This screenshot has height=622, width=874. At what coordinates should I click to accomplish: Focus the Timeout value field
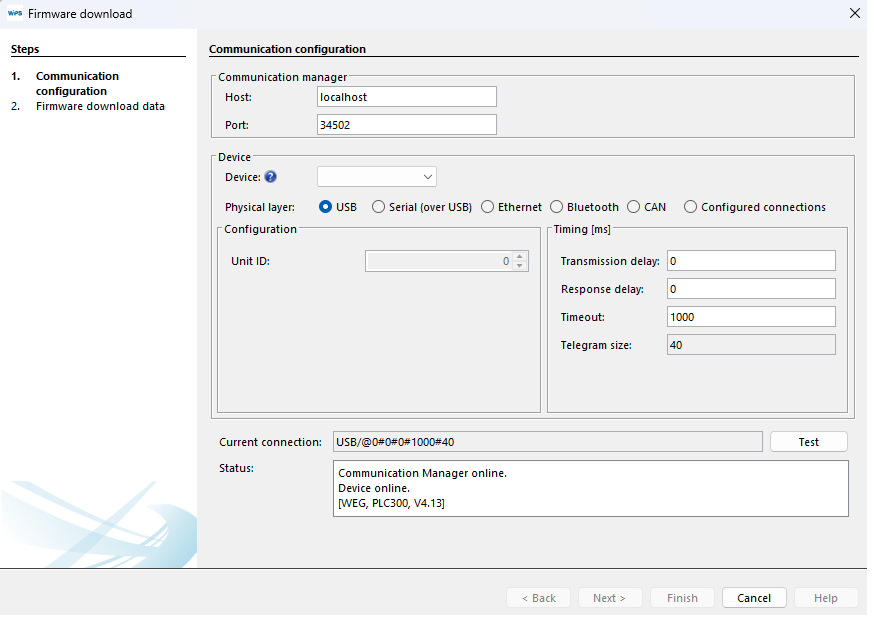(x=750, y=317)
